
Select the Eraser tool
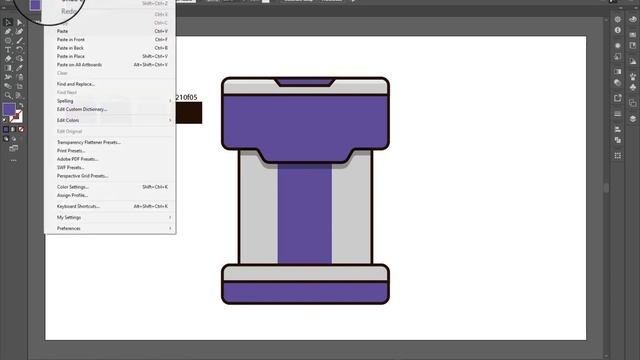[x=8, y=59]
